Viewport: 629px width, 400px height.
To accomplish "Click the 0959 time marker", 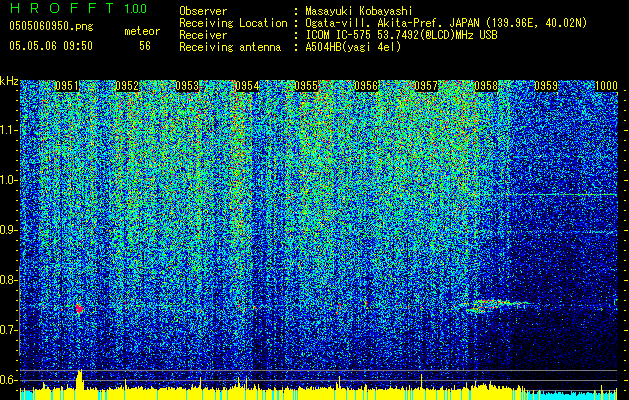I will (x=546, y=86).
